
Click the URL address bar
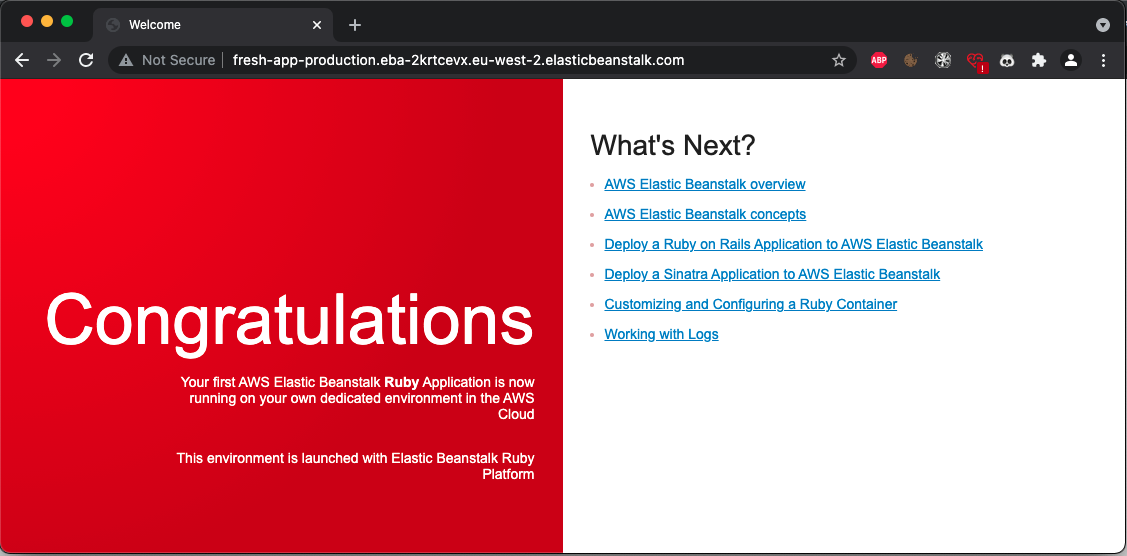[500, 60]
